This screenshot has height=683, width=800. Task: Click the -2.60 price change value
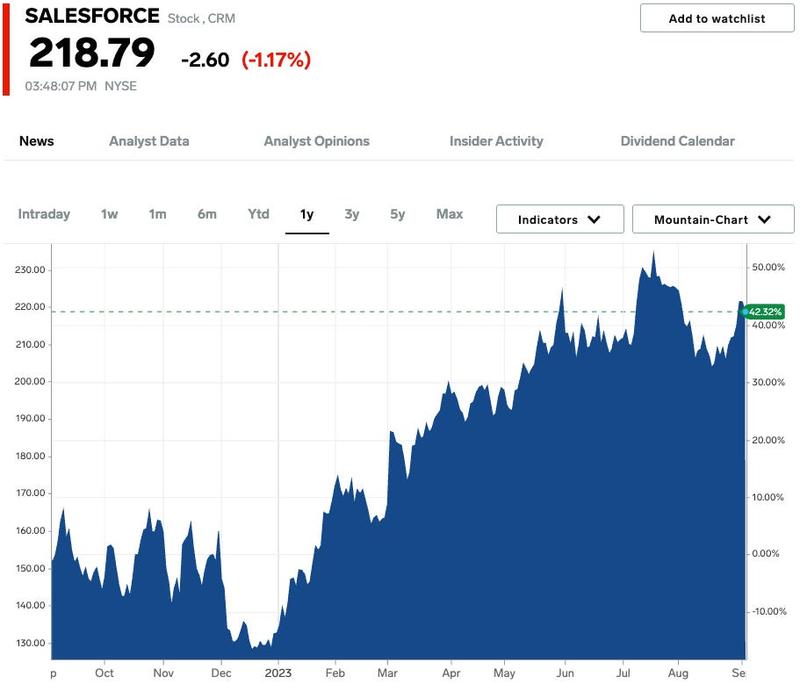(205, 60)
